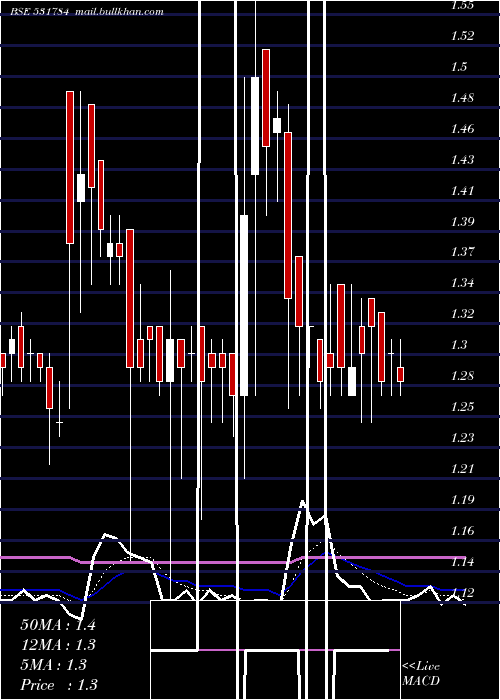Select the 50MA : 1.4 readout
The height and width of the screenshot is (700, 500).
click(58, 625)
